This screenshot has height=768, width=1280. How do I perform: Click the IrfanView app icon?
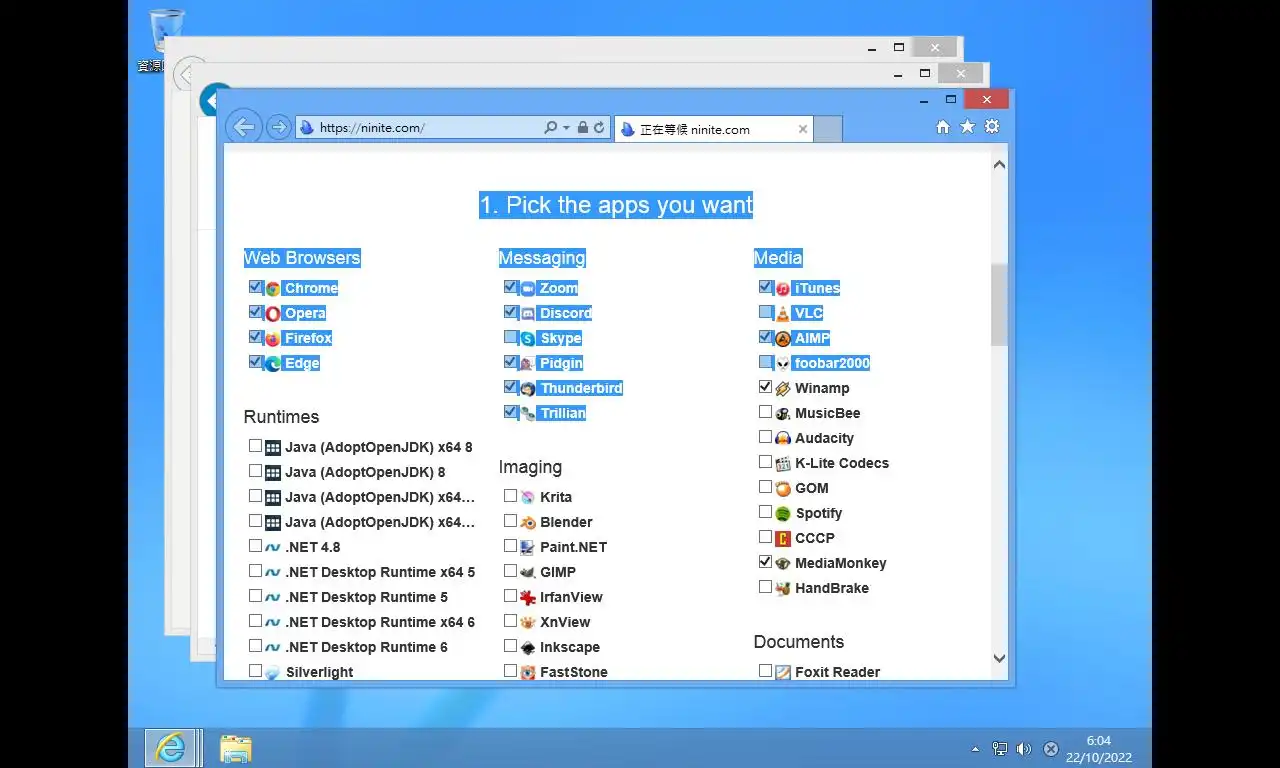point(528,597)
